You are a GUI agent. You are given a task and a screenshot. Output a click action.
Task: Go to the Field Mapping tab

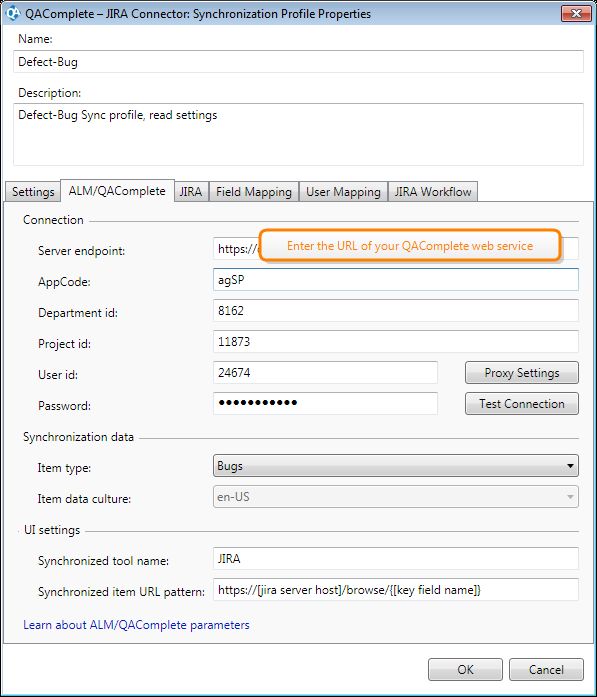tap(254, 192)
